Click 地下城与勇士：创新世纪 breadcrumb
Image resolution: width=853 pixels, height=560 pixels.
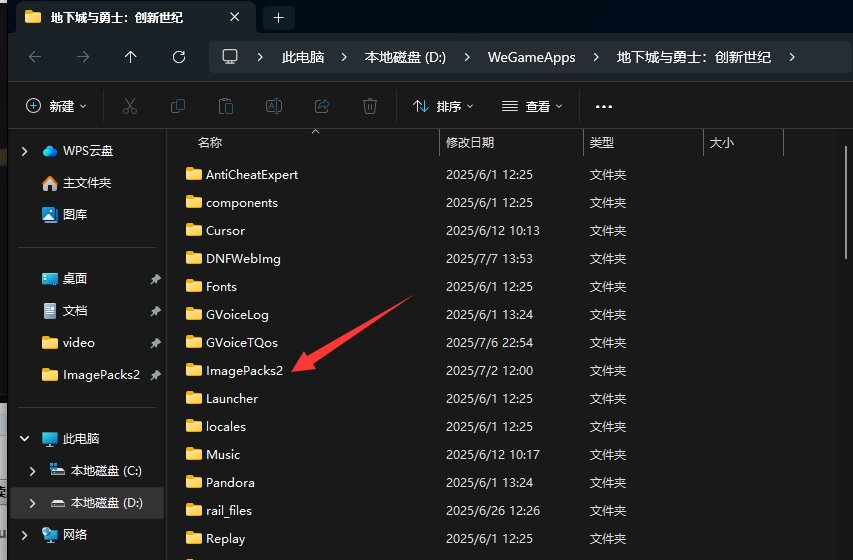click(694, 57)
